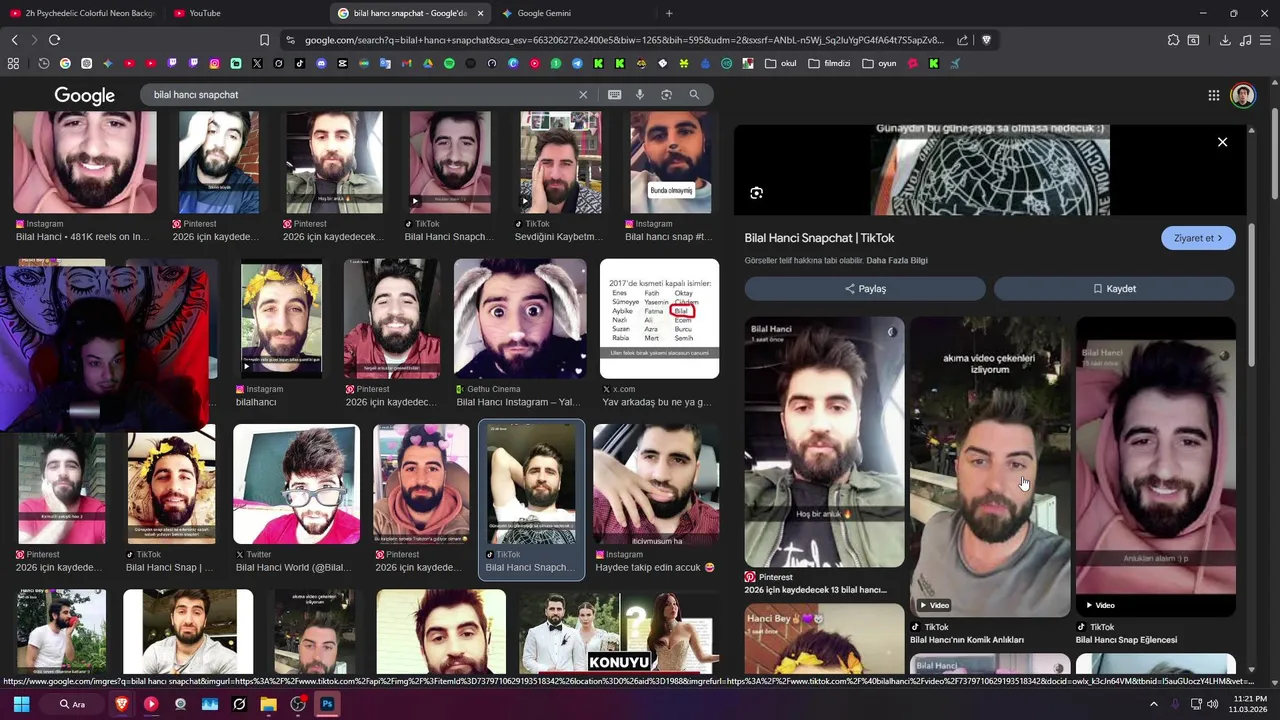
Task: Open File Explorer from the taskbar
Action: pyautogui.click(x=268, y=704)
